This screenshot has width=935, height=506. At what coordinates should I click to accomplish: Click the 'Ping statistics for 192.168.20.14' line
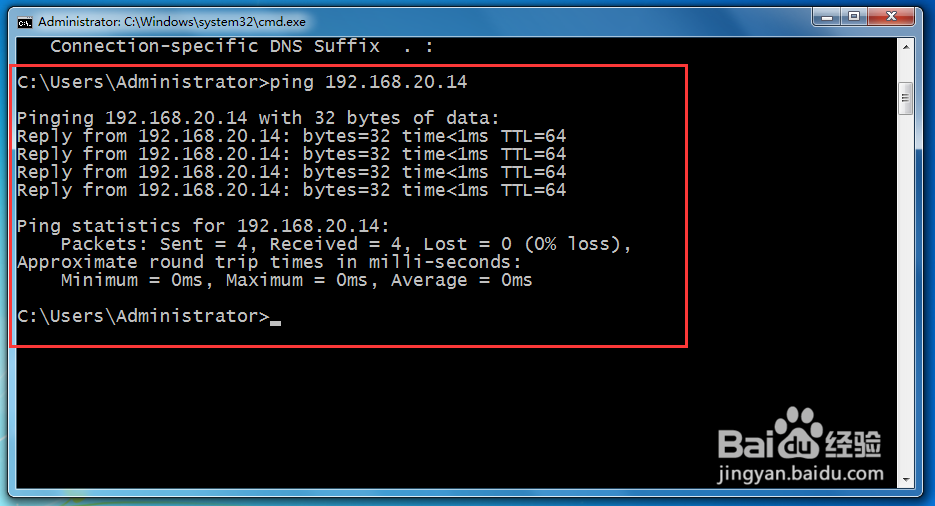click(203, 226)
